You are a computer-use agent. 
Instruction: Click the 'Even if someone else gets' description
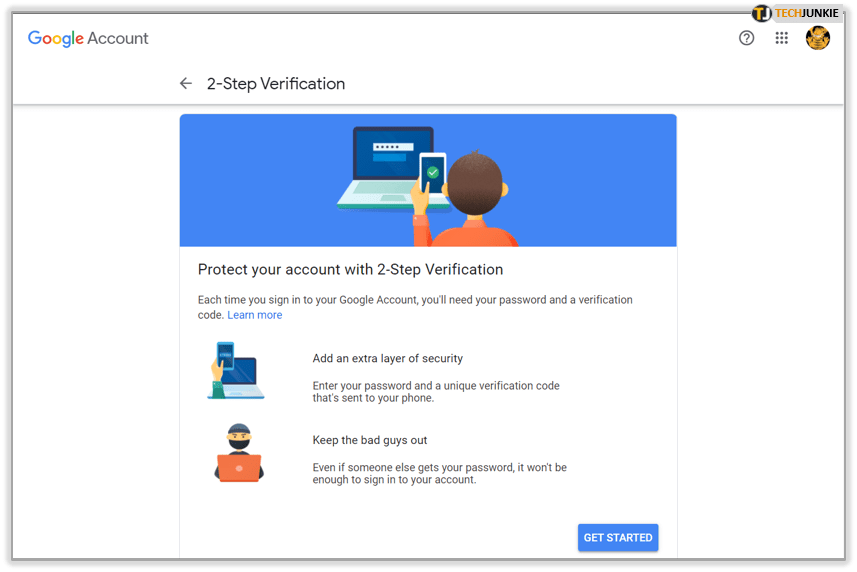pos(439,473)
